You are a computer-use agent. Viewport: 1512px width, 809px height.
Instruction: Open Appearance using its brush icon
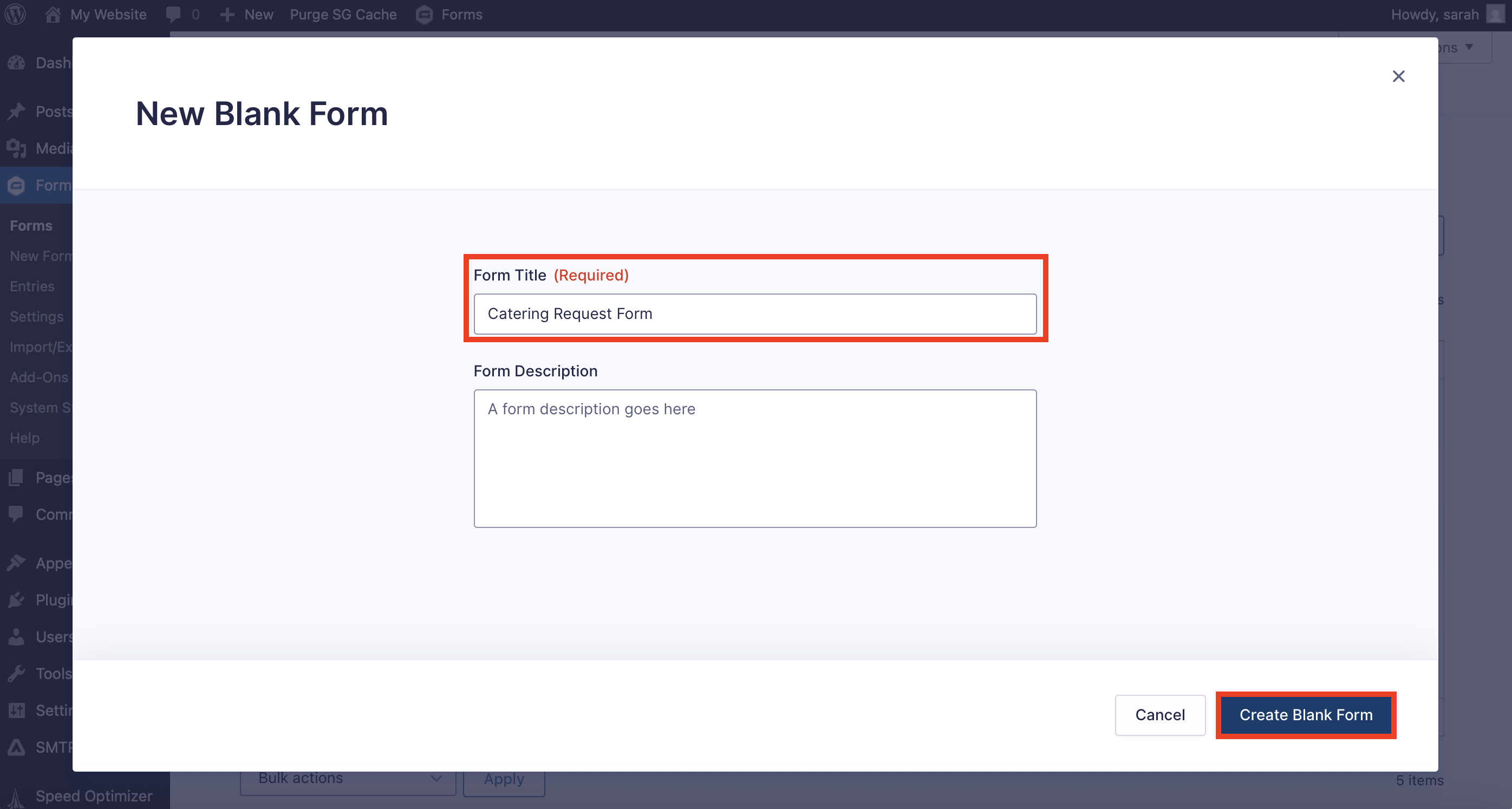pyautogui.click(x=16, y=562)
